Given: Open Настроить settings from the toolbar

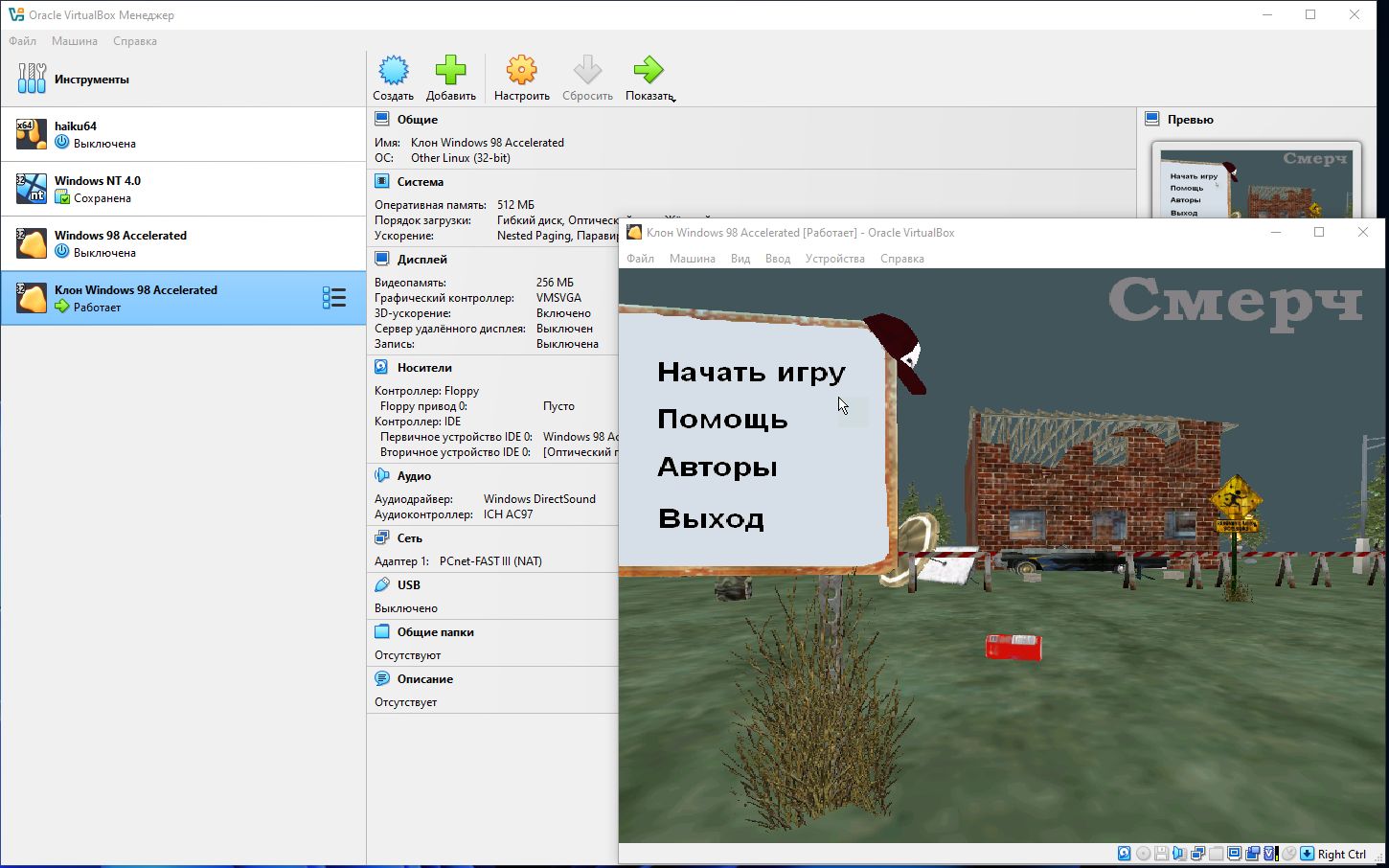Looking at the screenshot, I should tap(521, 78).
